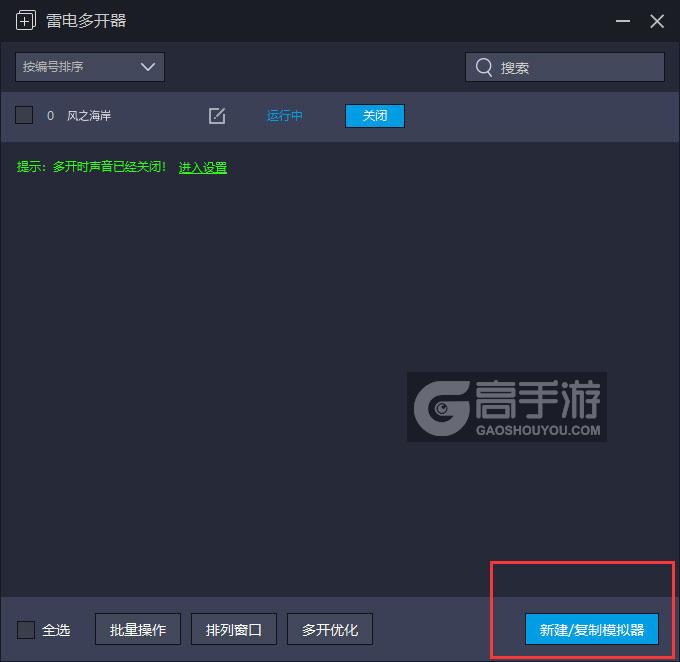Click the 排列窗口 button
The width and height of the screenshot is (680, 662).
(234, 629)
